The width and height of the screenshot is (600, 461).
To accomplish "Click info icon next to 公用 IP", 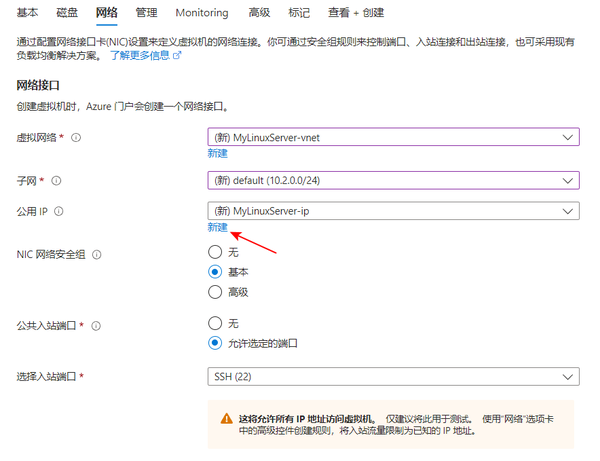I will 59,211.
